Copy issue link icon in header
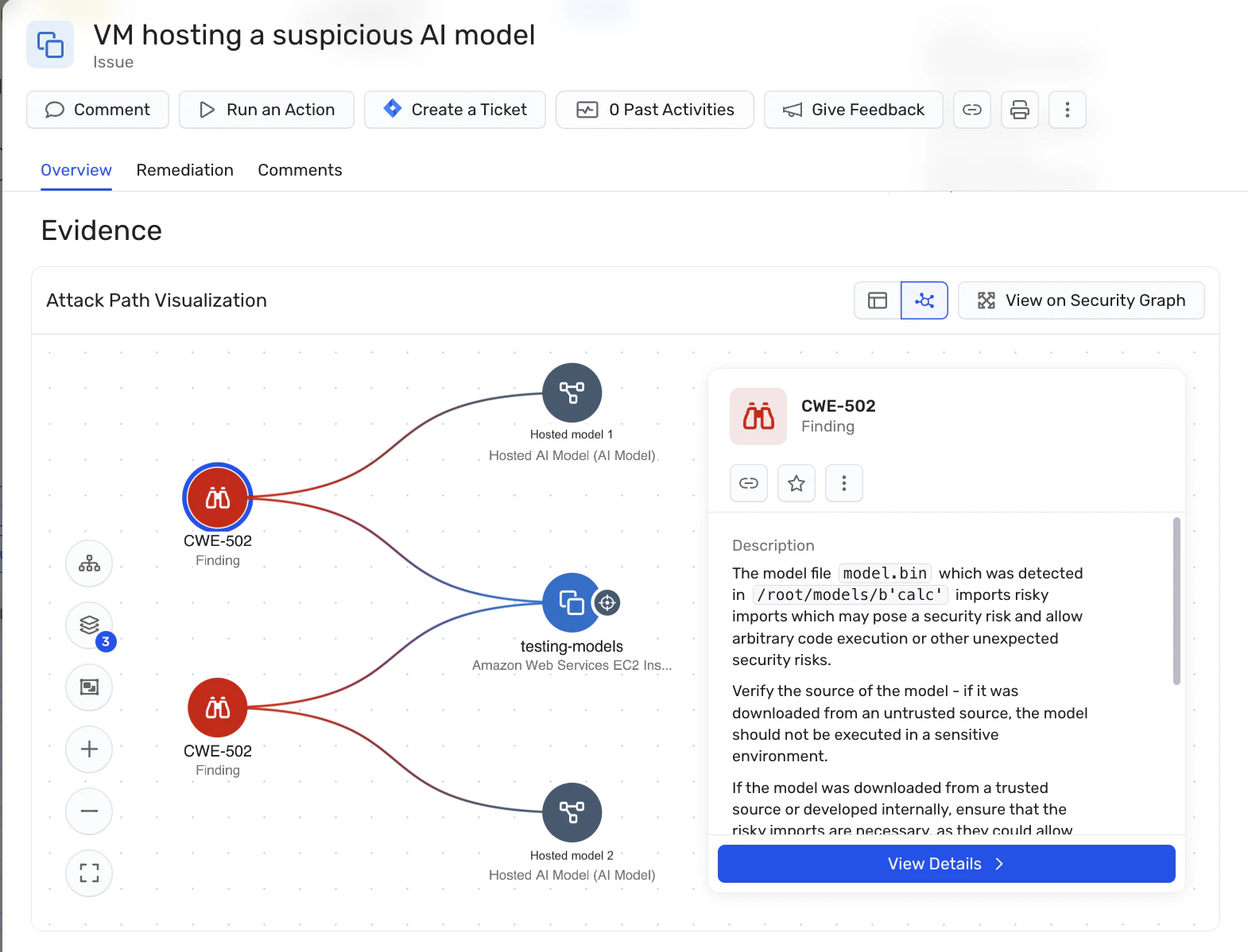Screen dimensions: 1248x952 tap(972, 110)
